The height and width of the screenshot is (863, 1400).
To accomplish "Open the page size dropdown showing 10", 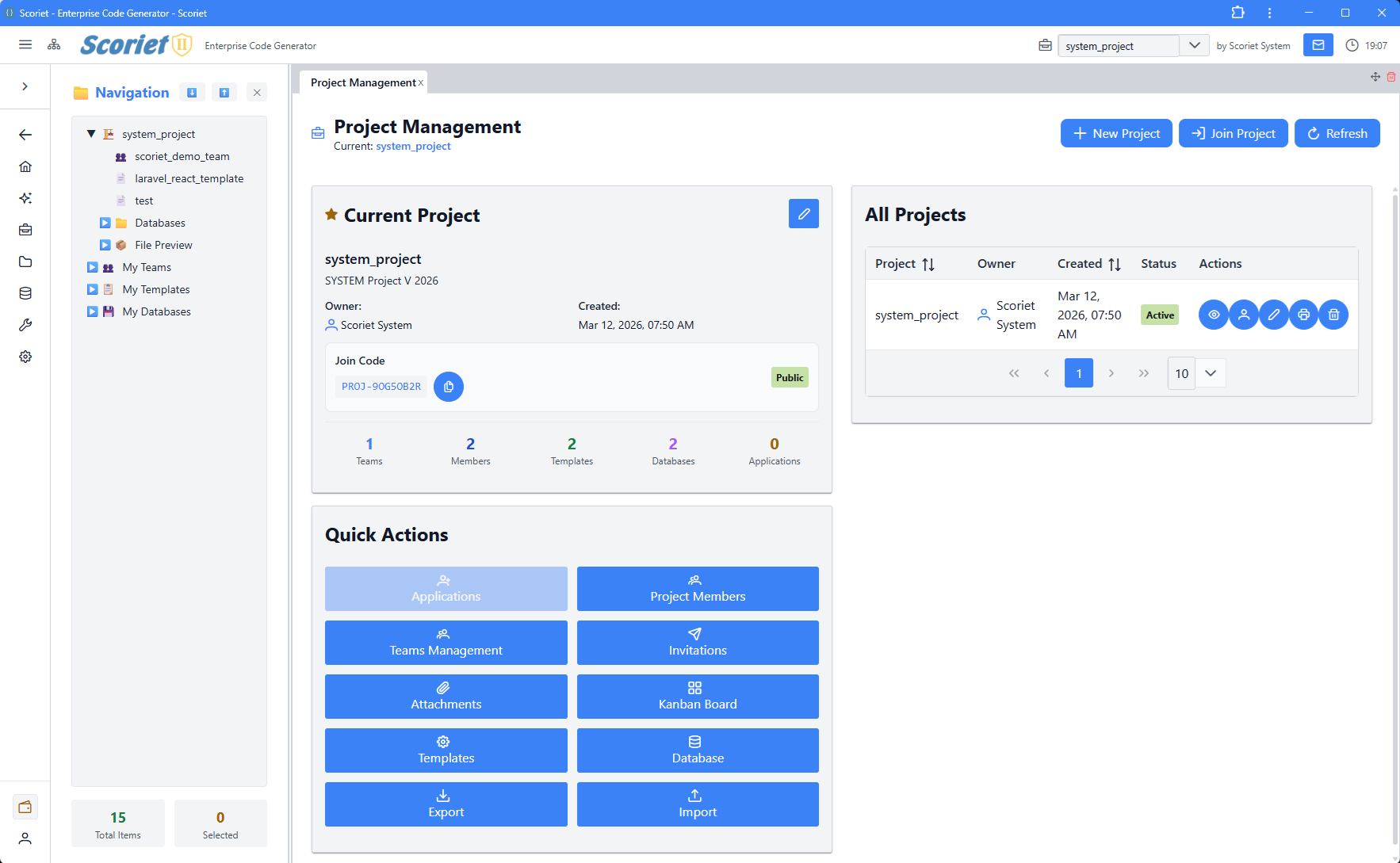I will tap(1195, 372).
